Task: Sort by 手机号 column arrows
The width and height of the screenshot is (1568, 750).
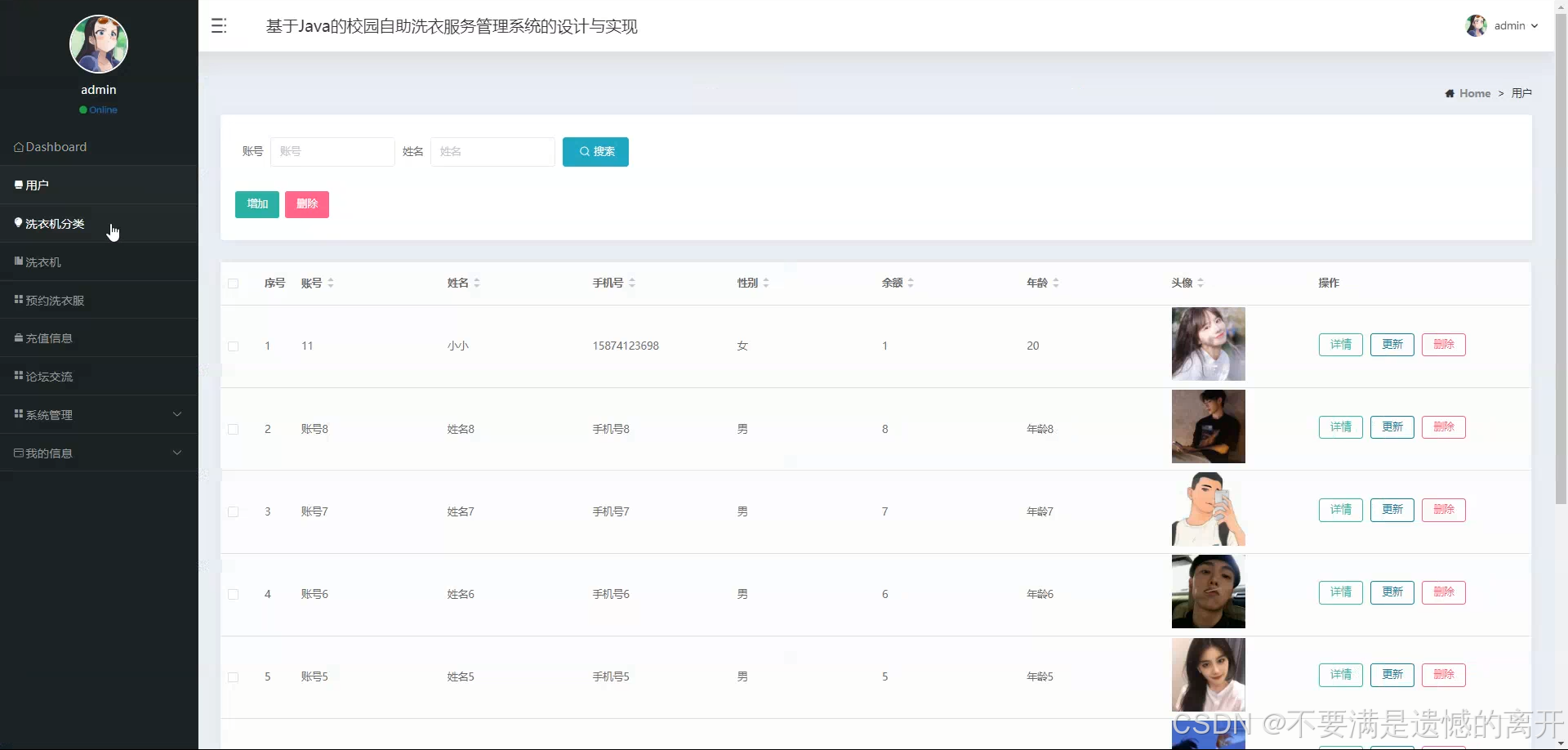Action: (x=632, y=283)
